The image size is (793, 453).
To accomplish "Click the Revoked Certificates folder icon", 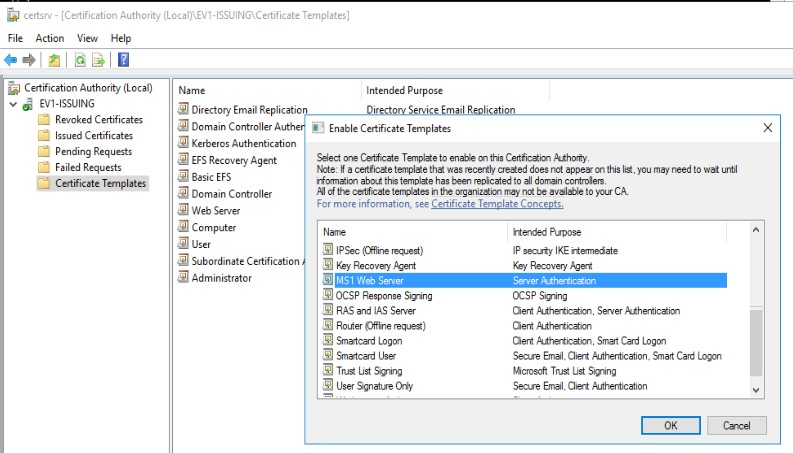I will click(44, 120).
